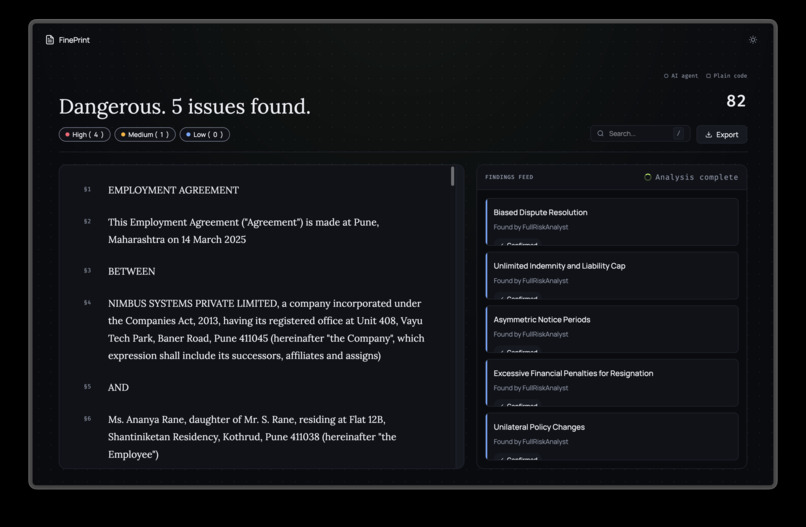The image size is (806, 527).
Task: Click the Analysis complete status spinner icon
Action: point(648,177)
